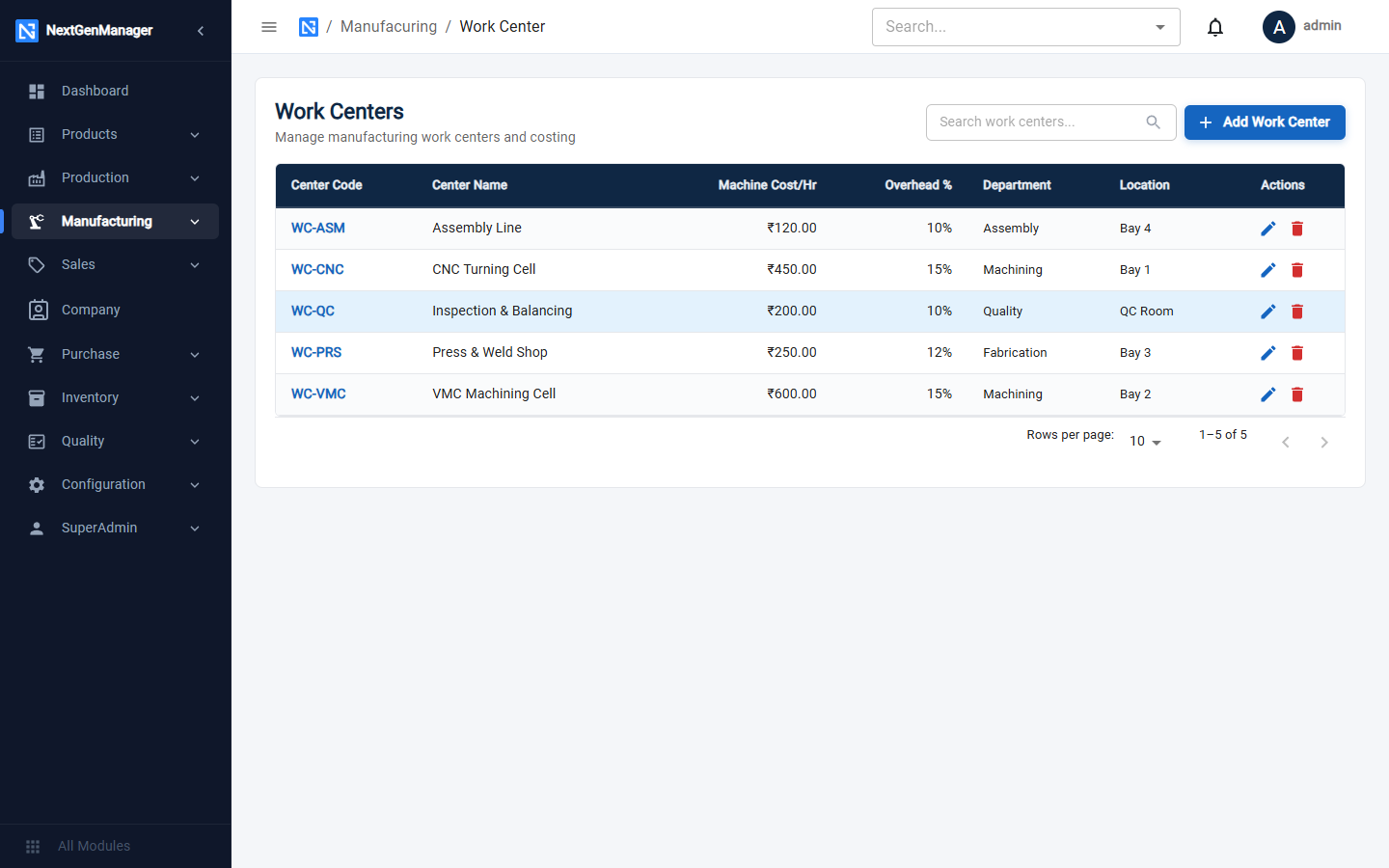The image size is (1389, 868).
Task: Sort by the Machine Cost/Hr column header
Action: [768, 185]
